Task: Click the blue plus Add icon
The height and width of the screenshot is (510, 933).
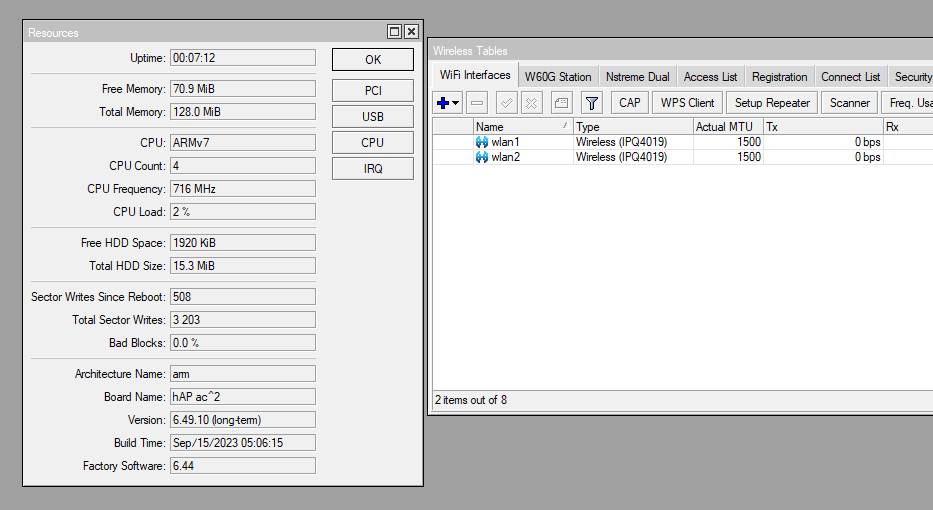Action: [x=443, y=103]
